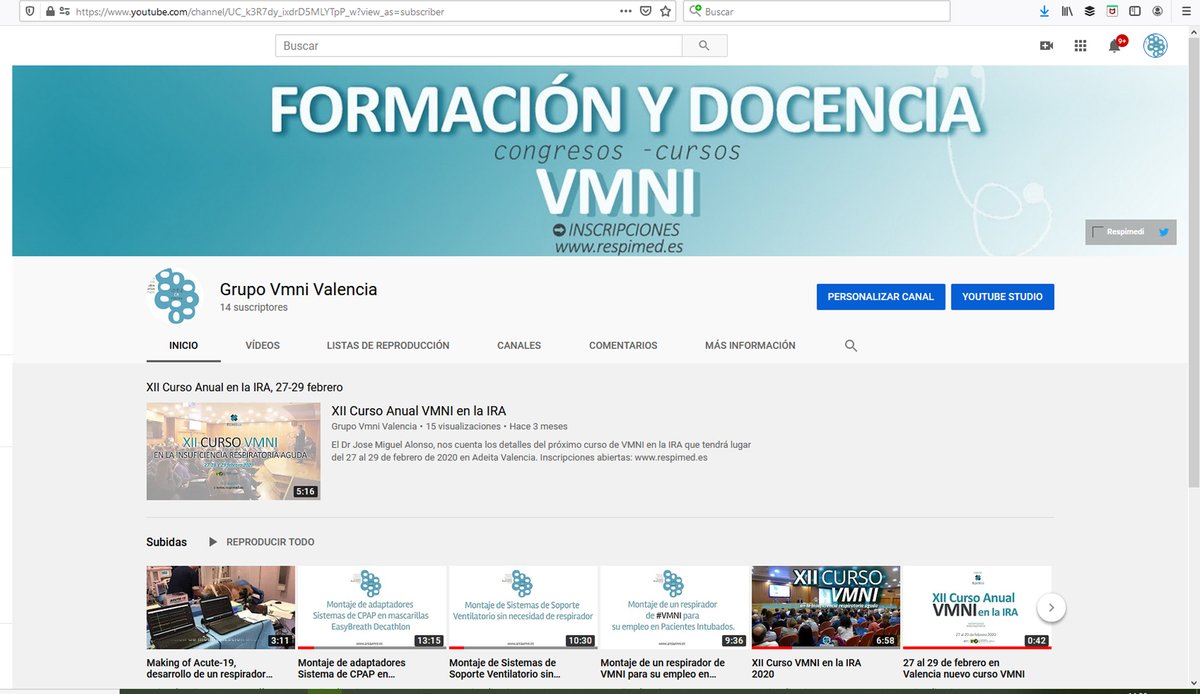This screenshot has height=694, width=1200.
Task: Click the site padlock security icon
Action: pos(49,12)
